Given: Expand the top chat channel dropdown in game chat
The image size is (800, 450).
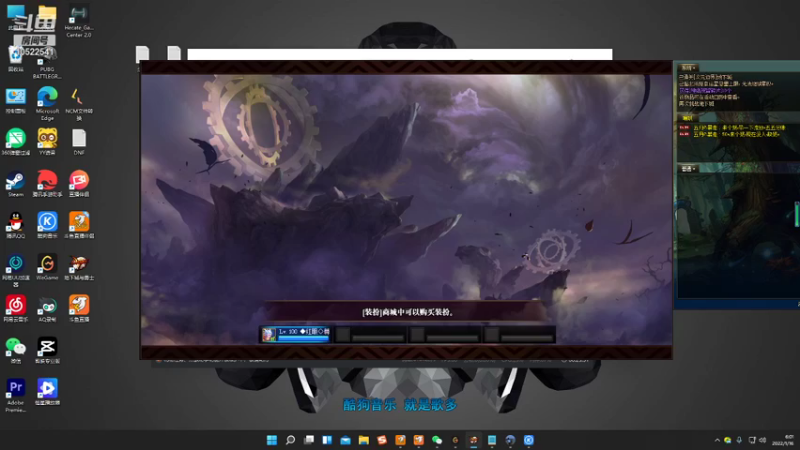Looking at the screenshot, I should (x=688, y=67).
